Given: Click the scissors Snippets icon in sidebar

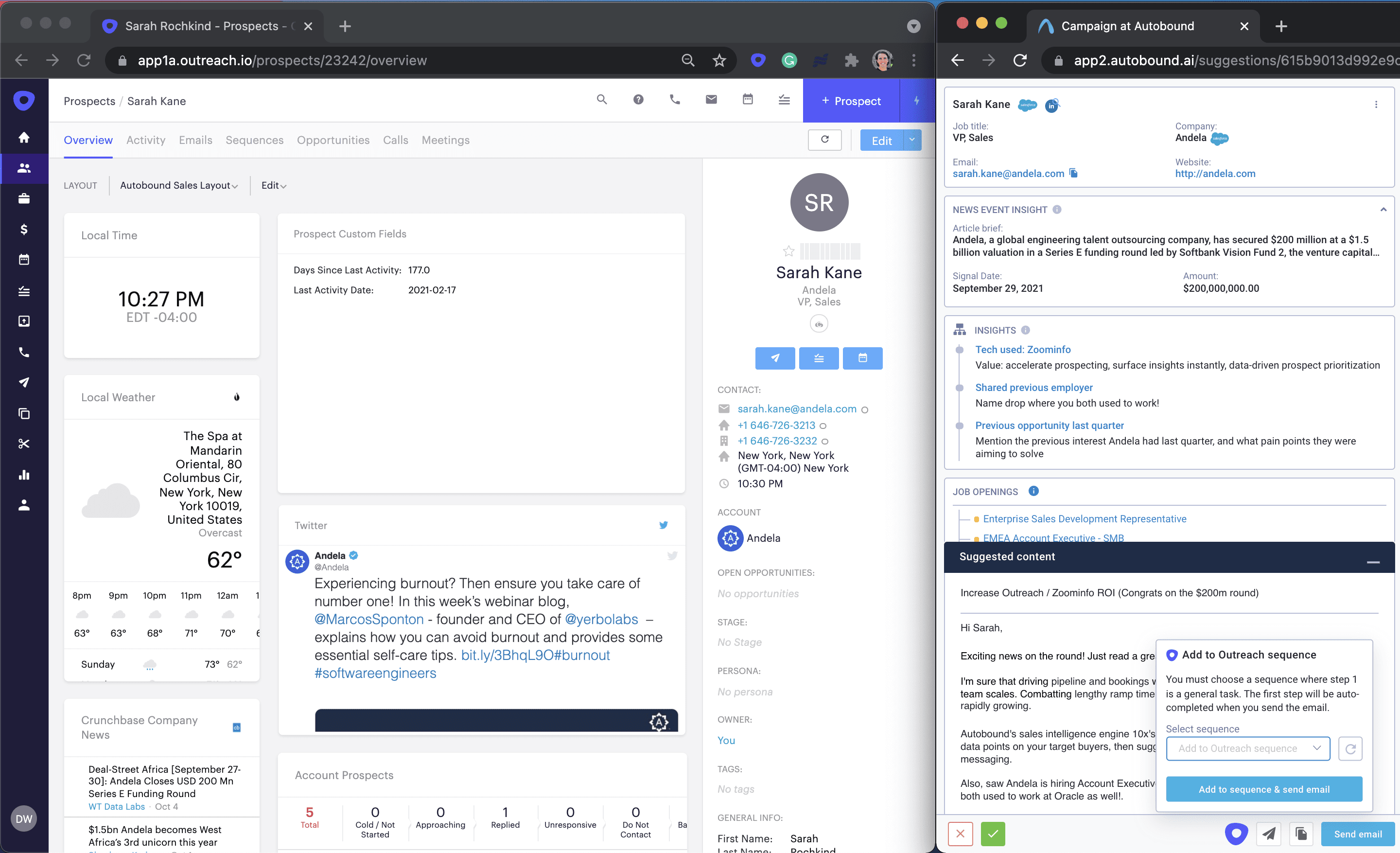Looking at the screenshot, I should [24, 444].
